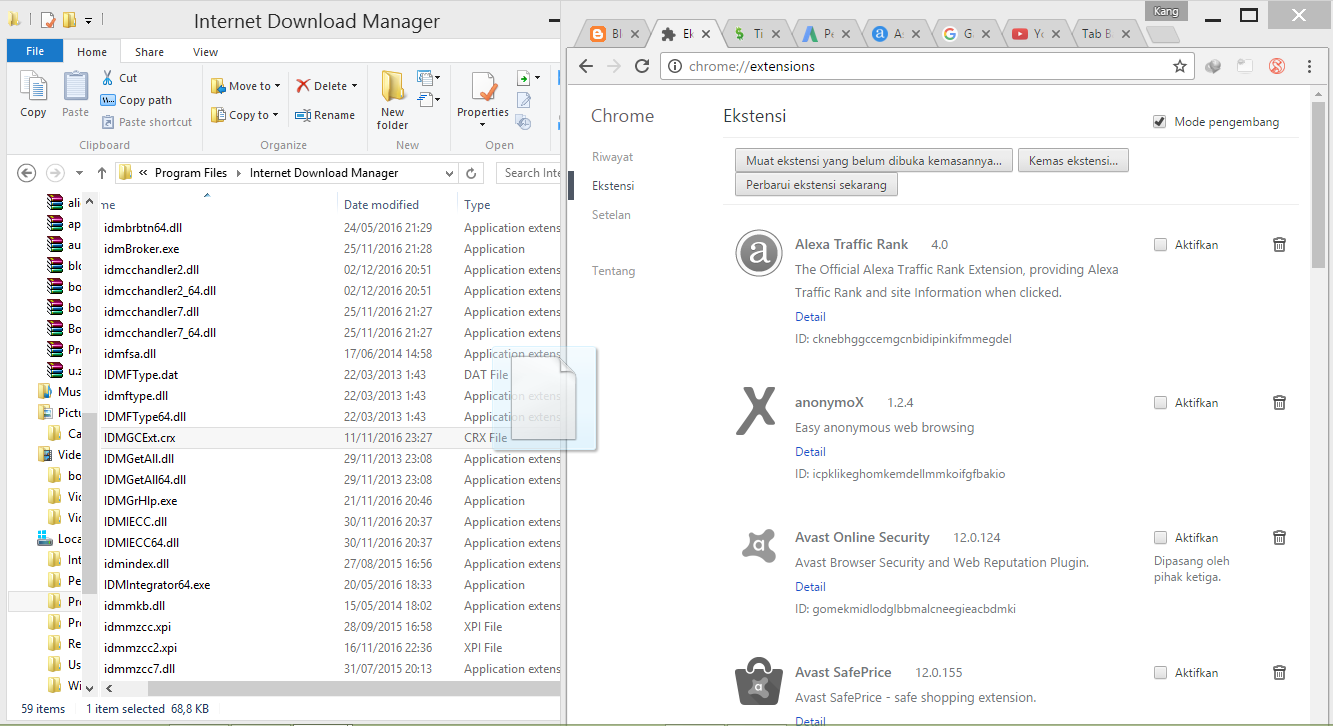This screenshot has width=1333, height=726.
Task: Open Detail link for anonymoX
Action: point(810,451)
